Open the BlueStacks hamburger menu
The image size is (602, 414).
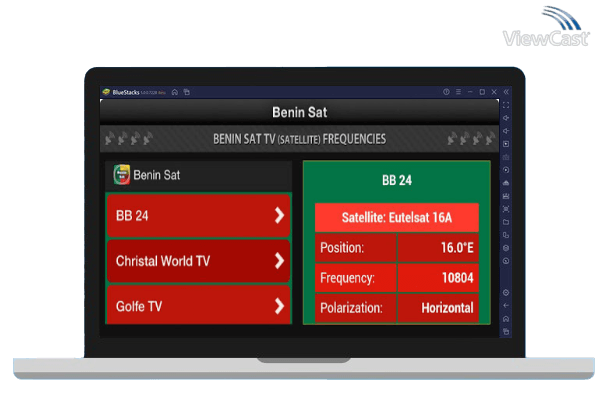click(458, 92)
